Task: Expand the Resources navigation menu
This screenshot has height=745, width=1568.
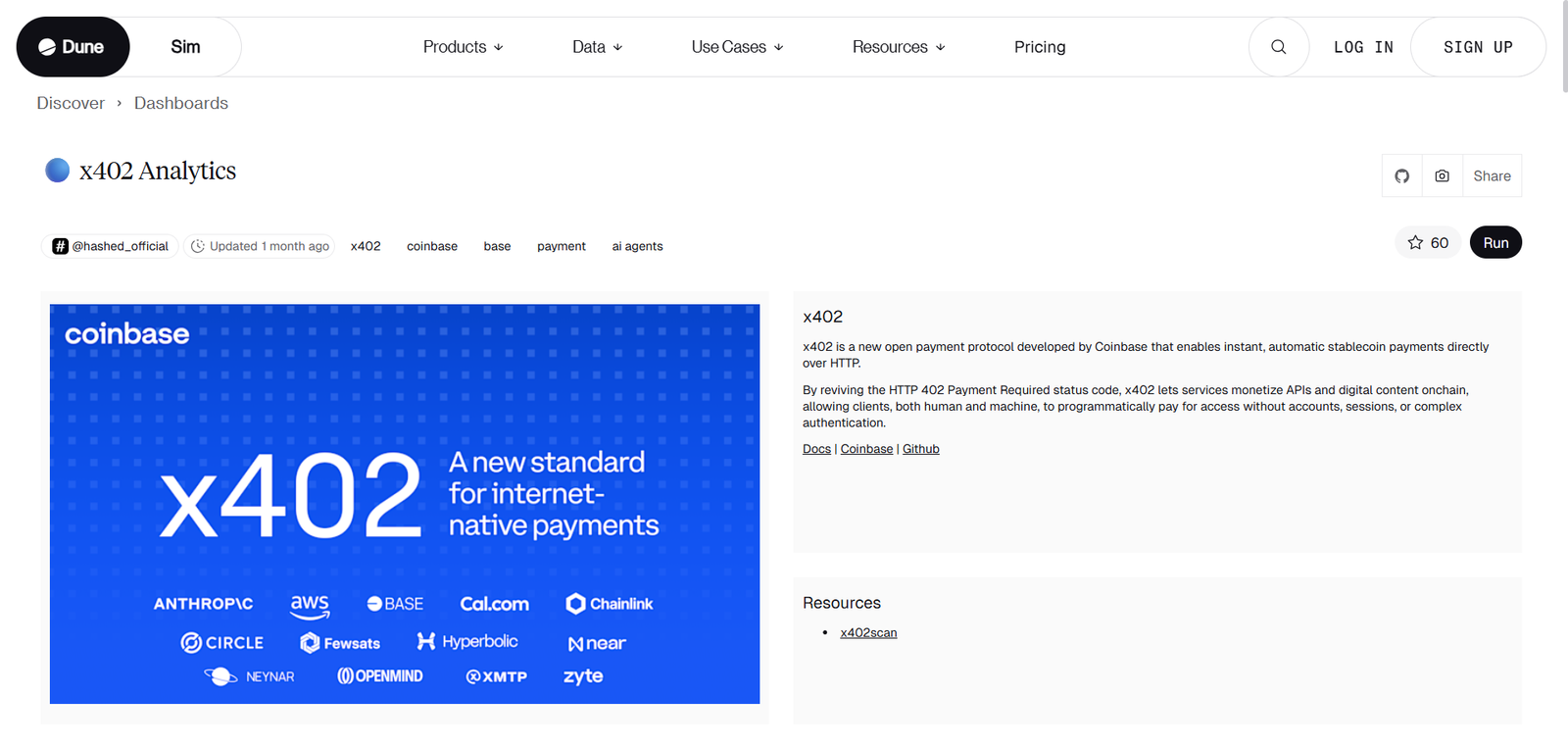Action: [898, 47]
